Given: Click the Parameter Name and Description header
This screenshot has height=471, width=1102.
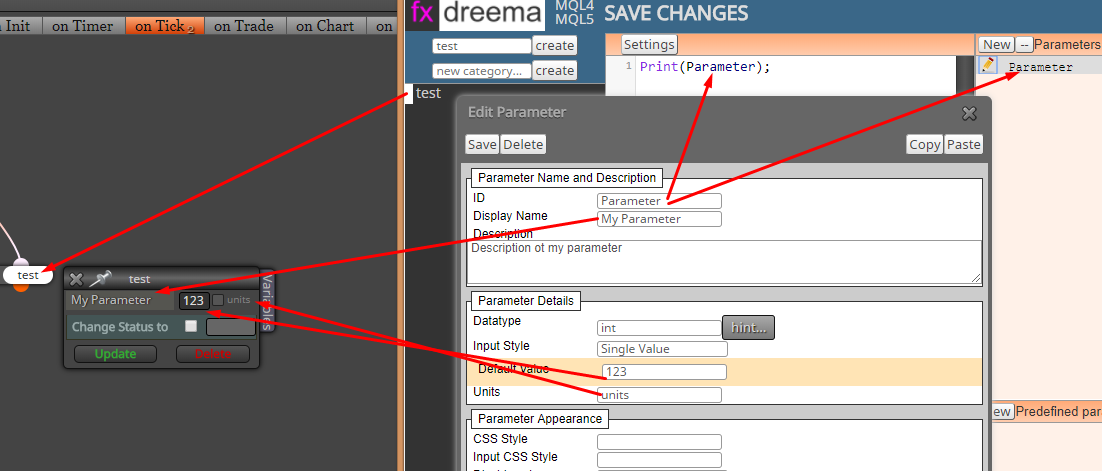Looking at the screenshot, I should coord(566,178).
